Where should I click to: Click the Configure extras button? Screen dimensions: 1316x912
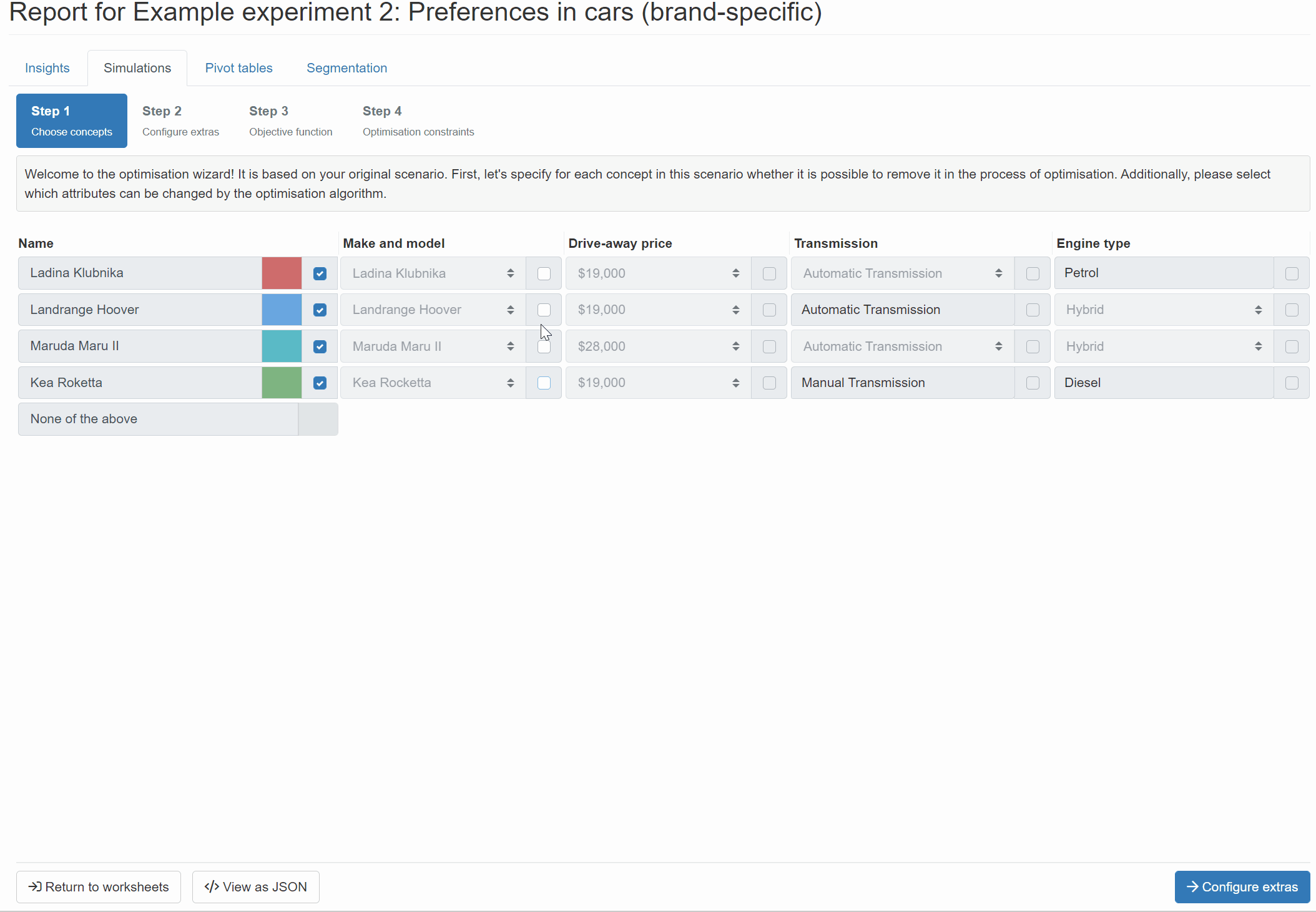tap(1242, 886)
